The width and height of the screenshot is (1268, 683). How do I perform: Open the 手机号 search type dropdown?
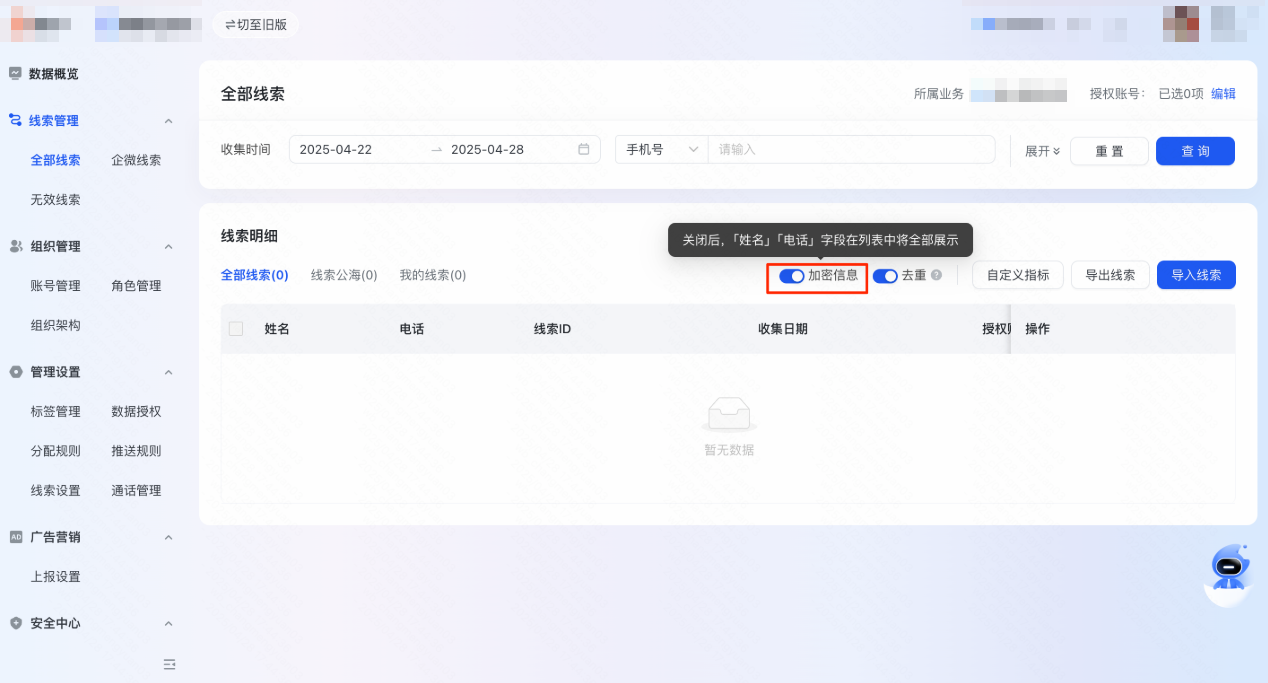pyautogui.click(x=661, y=150)
